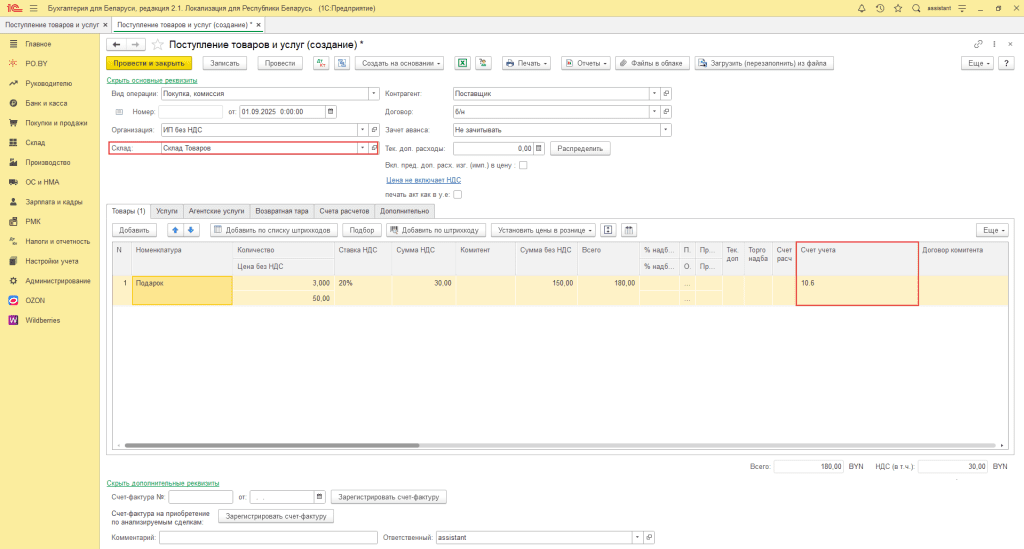Move row up with blue up arrow
The height and width of the screenshot is (549, 1024).
[x=174, y=230]
